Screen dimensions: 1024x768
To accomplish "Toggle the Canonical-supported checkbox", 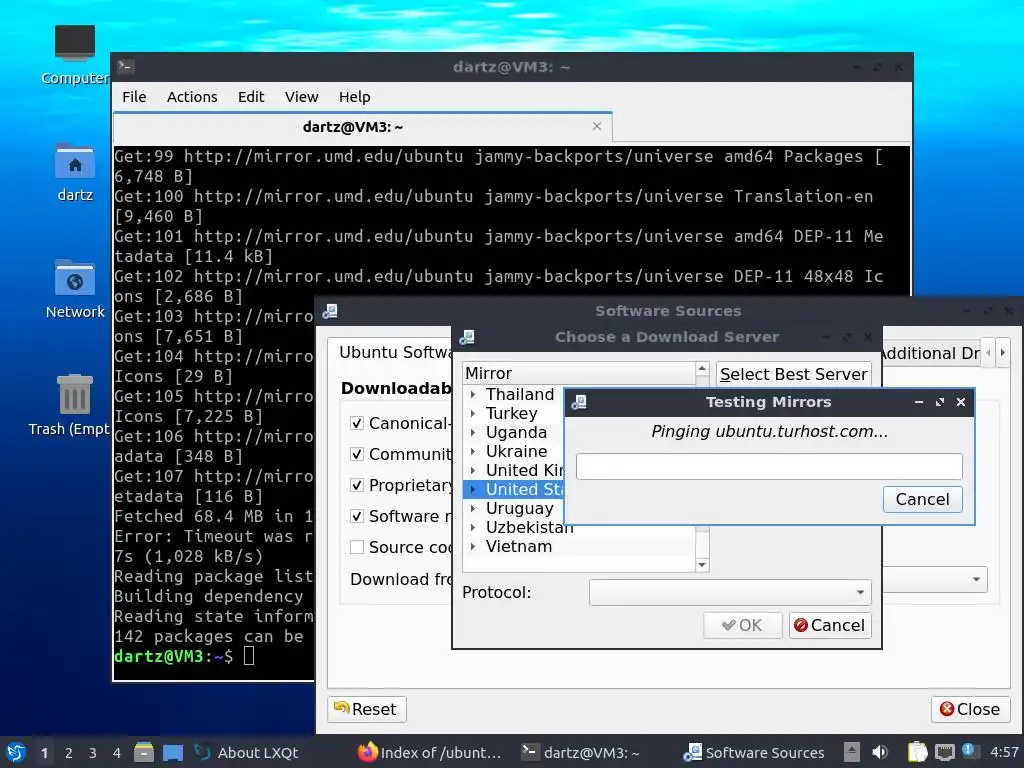I will pyautogui.click(x=357, y=423).
